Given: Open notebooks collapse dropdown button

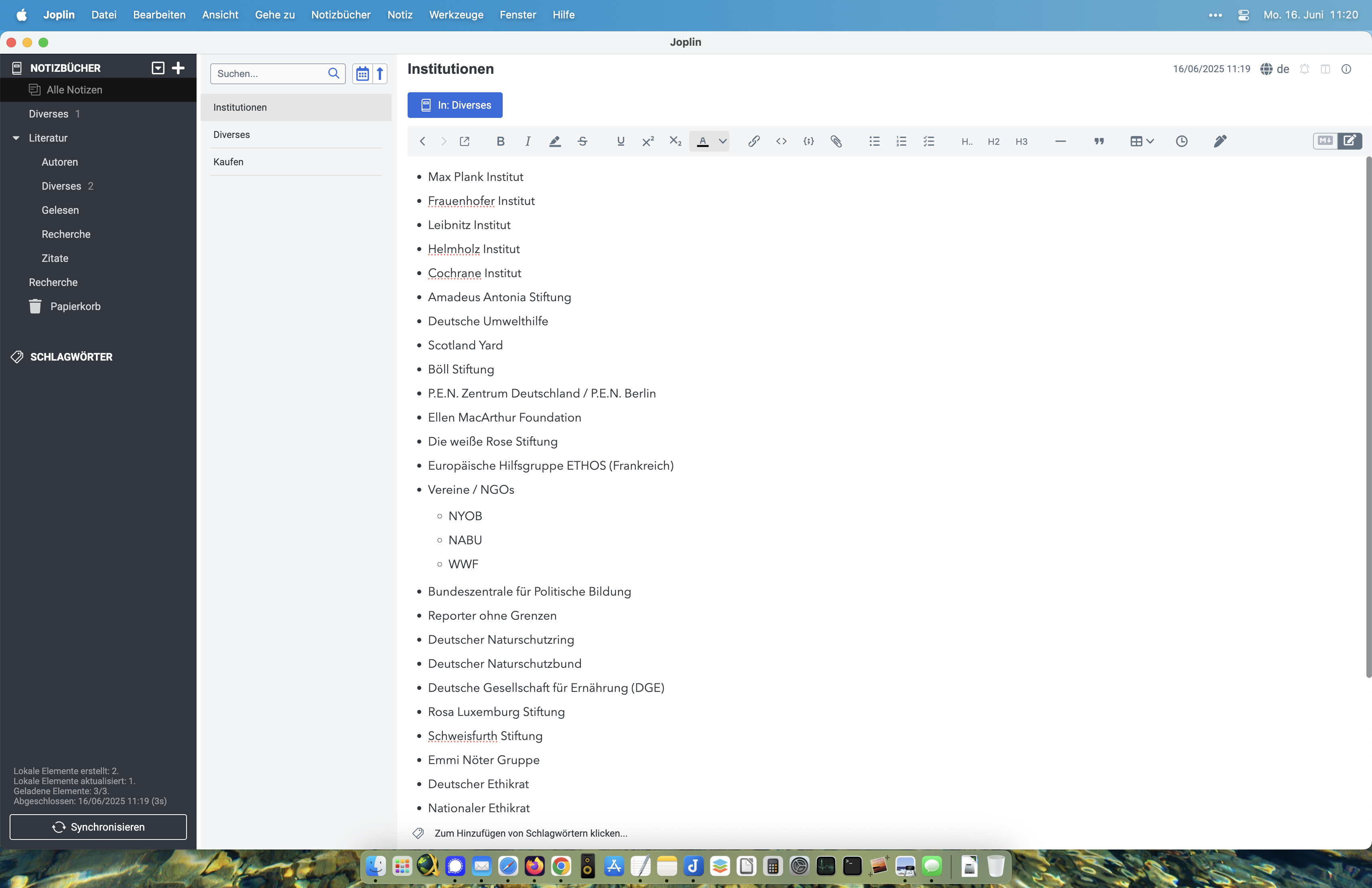Looking at the screenshot, I should click(x=157, y=68).
